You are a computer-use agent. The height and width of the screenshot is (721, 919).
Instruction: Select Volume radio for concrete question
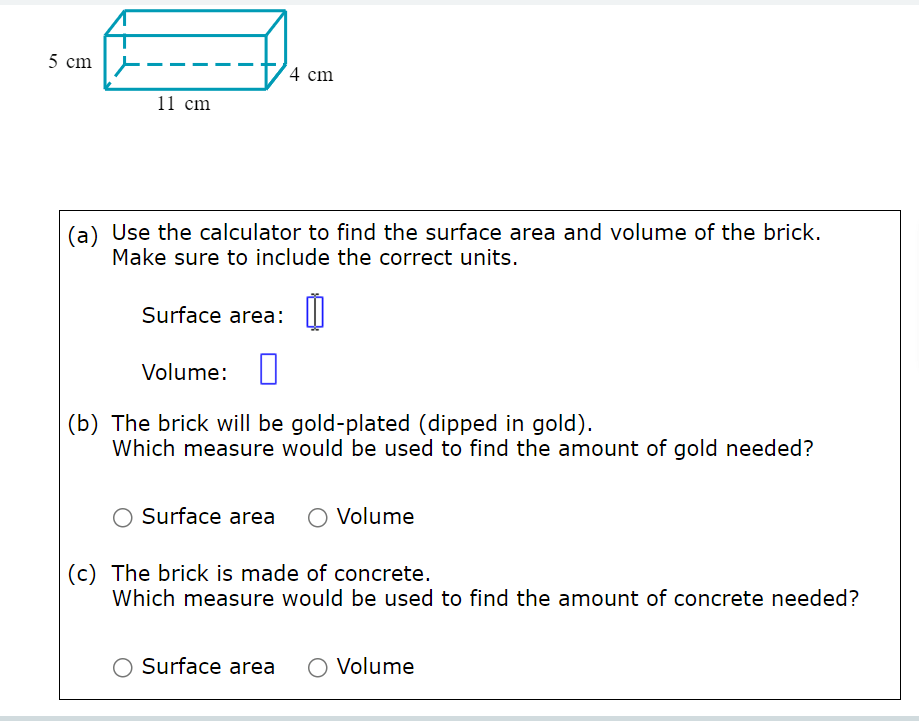[318, 668]
